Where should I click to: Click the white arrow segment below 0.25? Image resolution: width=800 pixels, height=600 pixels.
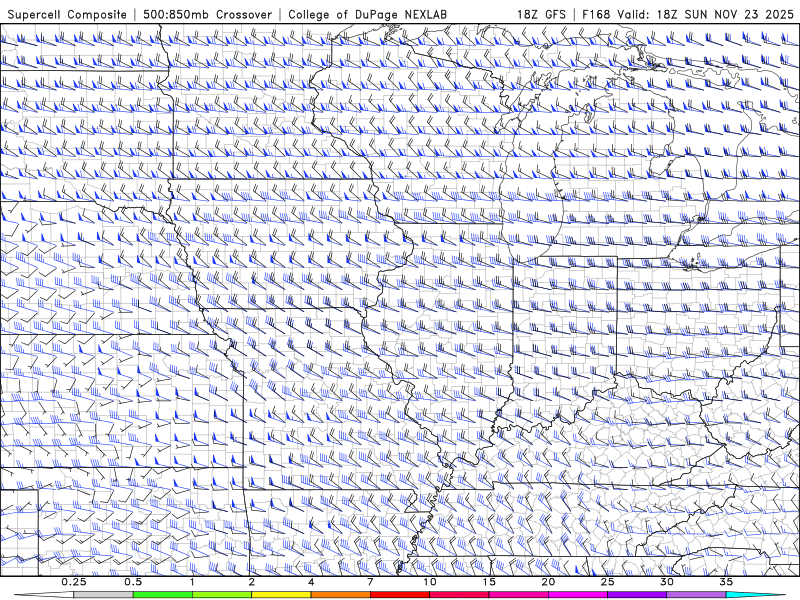point(44,595)
